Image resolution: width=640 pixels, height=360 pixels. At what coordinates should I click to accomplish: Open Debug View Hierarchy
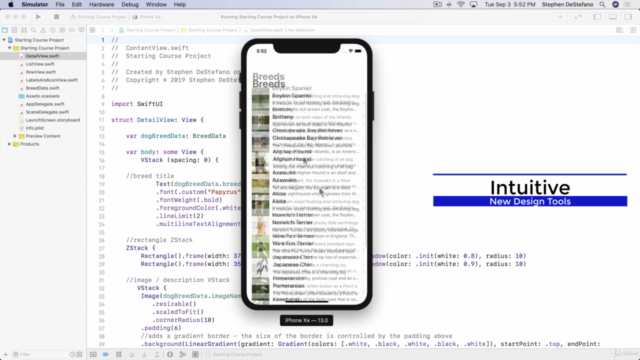click(170, 354)
